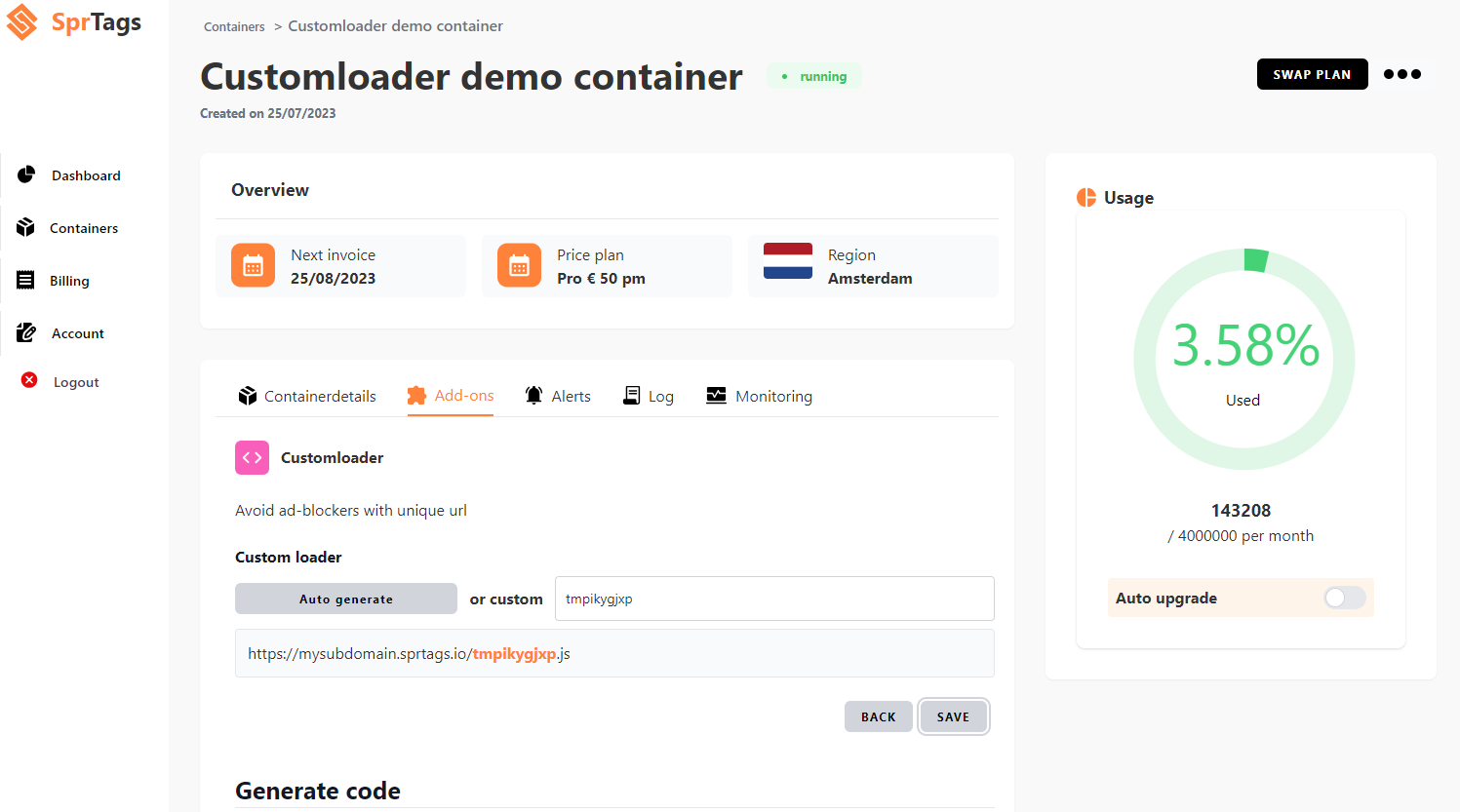Click the custom loader text input field
1460x812 pixels.
pyautogui.click(x=773, y=598)
